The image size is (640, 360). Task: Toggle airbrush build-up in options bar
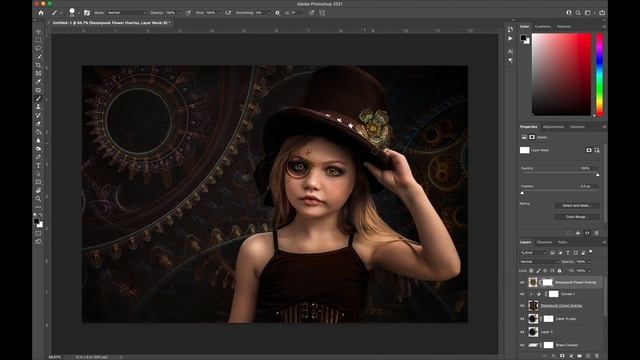pos(228,13)
